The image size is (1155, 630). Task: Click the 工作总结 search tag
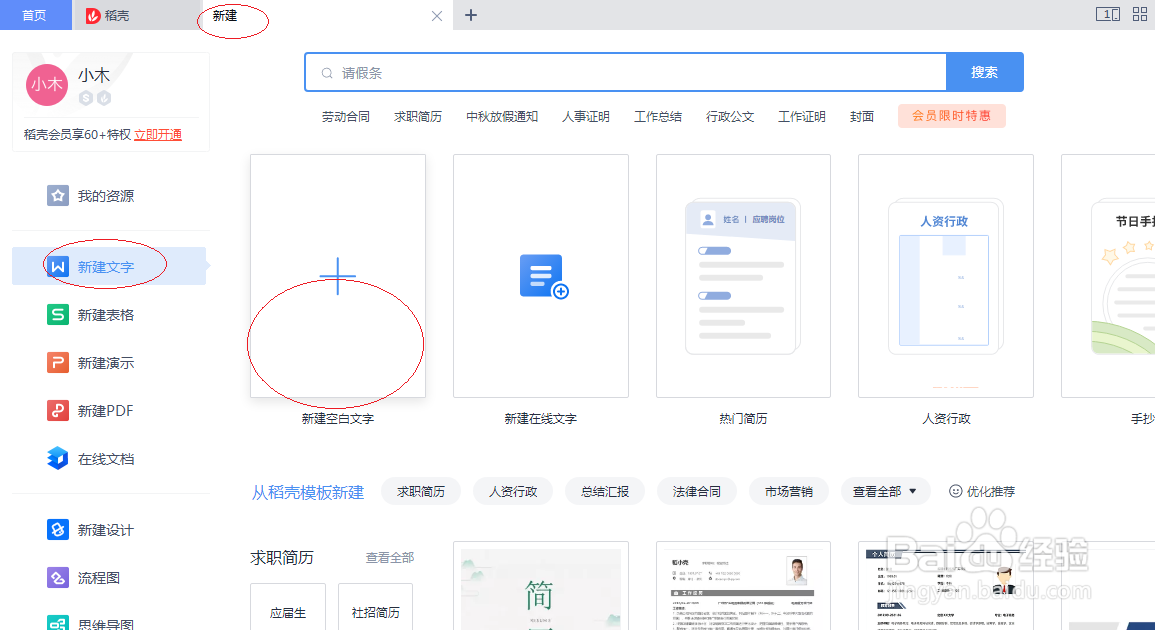tap(658, 116)
